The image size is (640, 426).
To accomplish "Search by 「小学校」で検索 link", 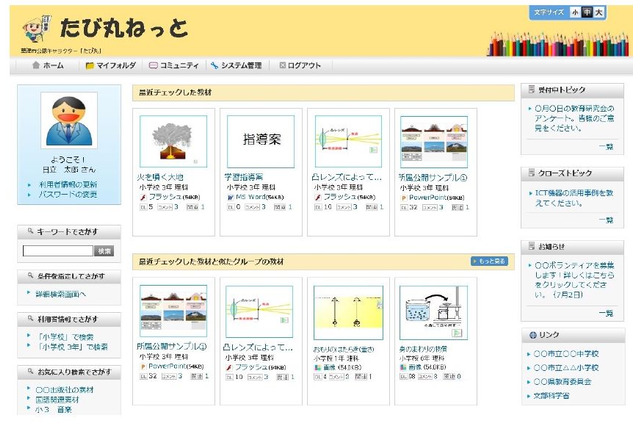I will (x=66, y=337).
